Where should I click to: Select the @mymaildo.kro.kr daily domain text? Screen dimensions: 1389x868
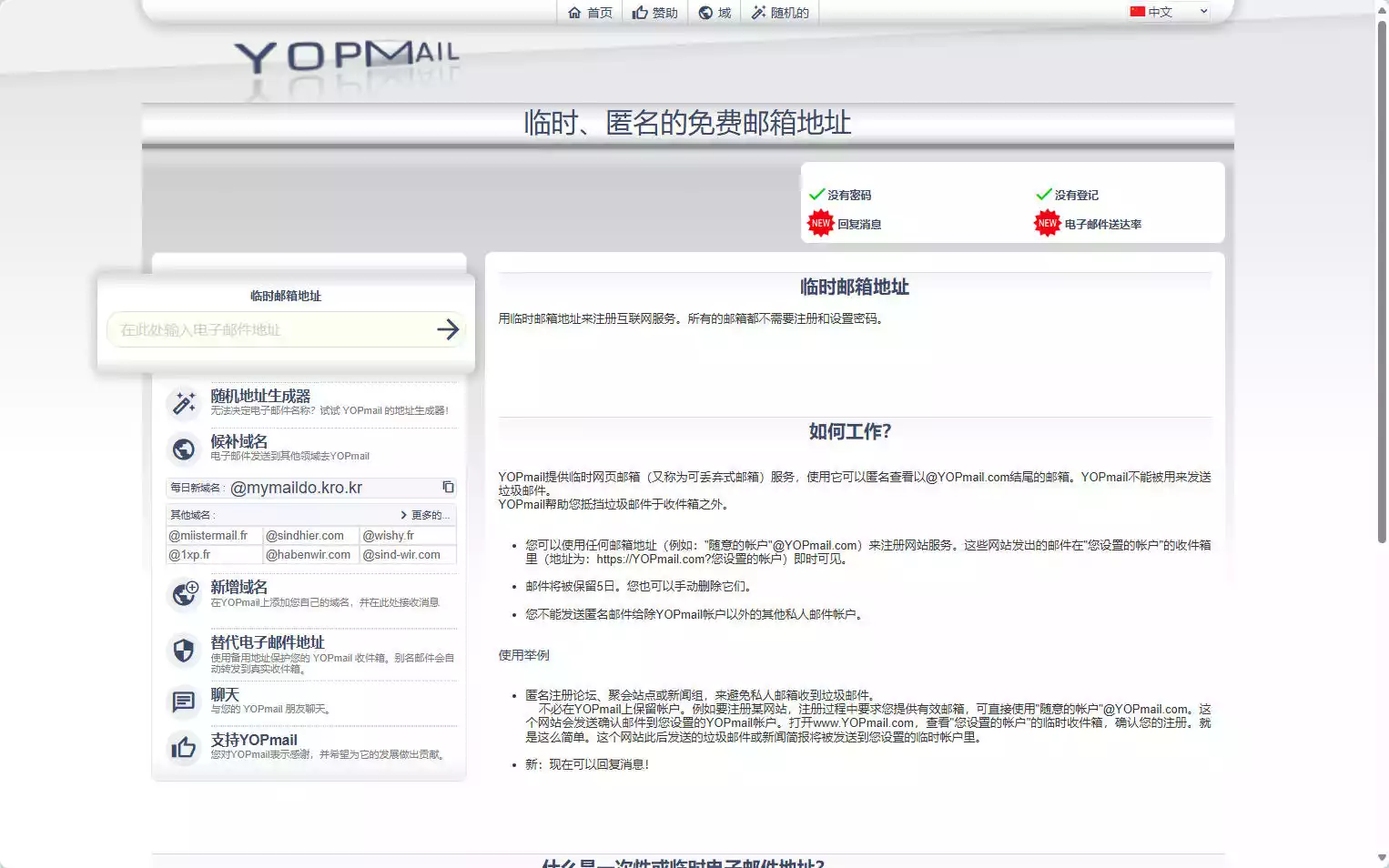(x=296, y=488)
